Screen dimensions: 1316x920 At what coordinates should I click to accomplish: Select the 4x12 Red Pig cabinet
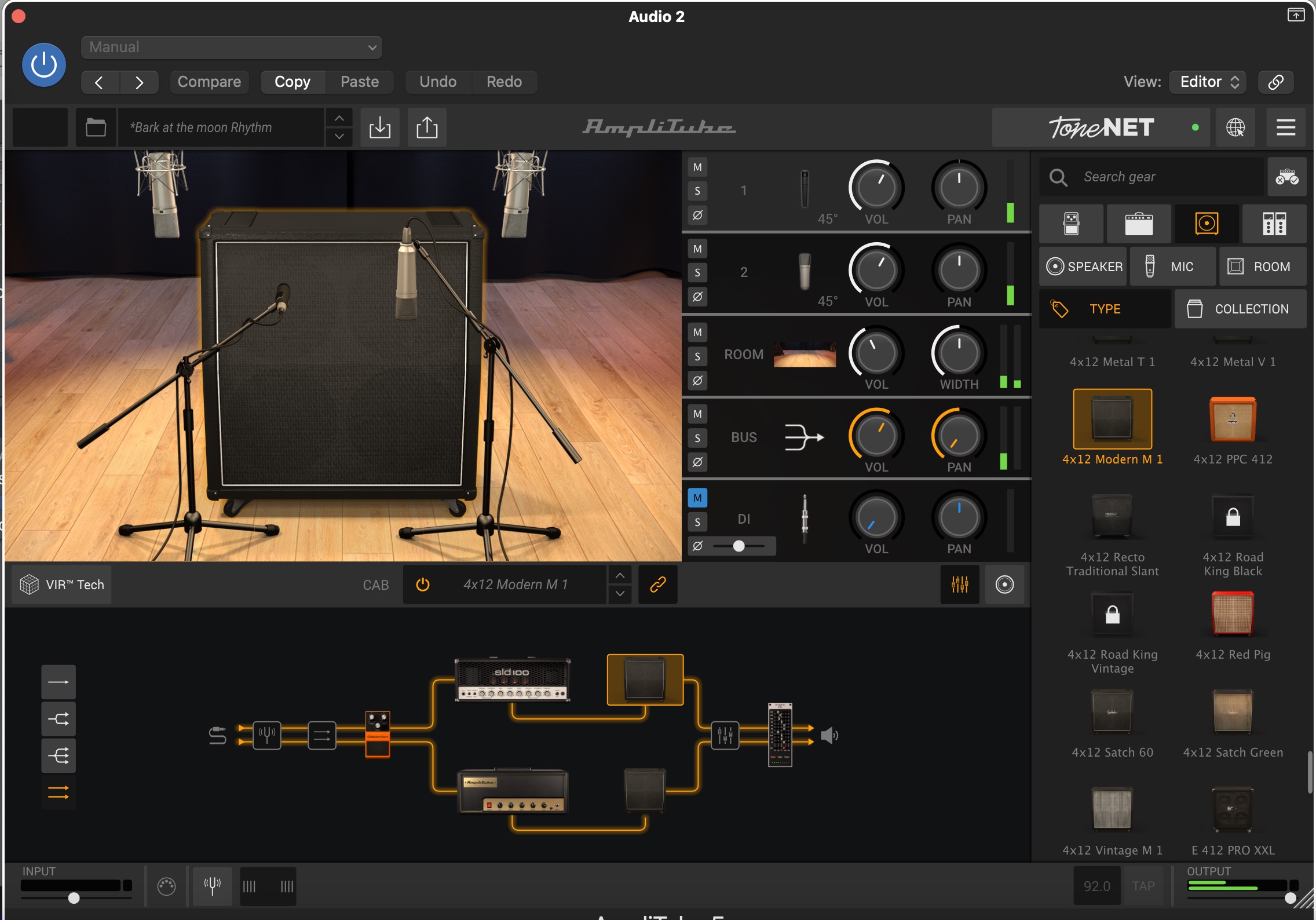click(x=1233, y=614)
